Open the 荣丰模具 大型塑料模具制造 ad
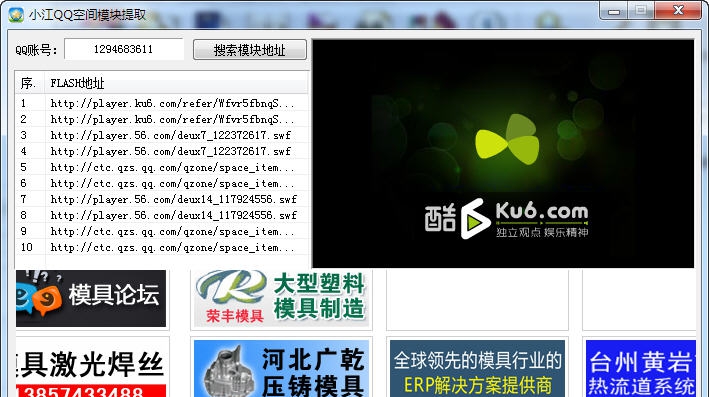Viewport: 709px width, 397px height. [x=281, y=298]
